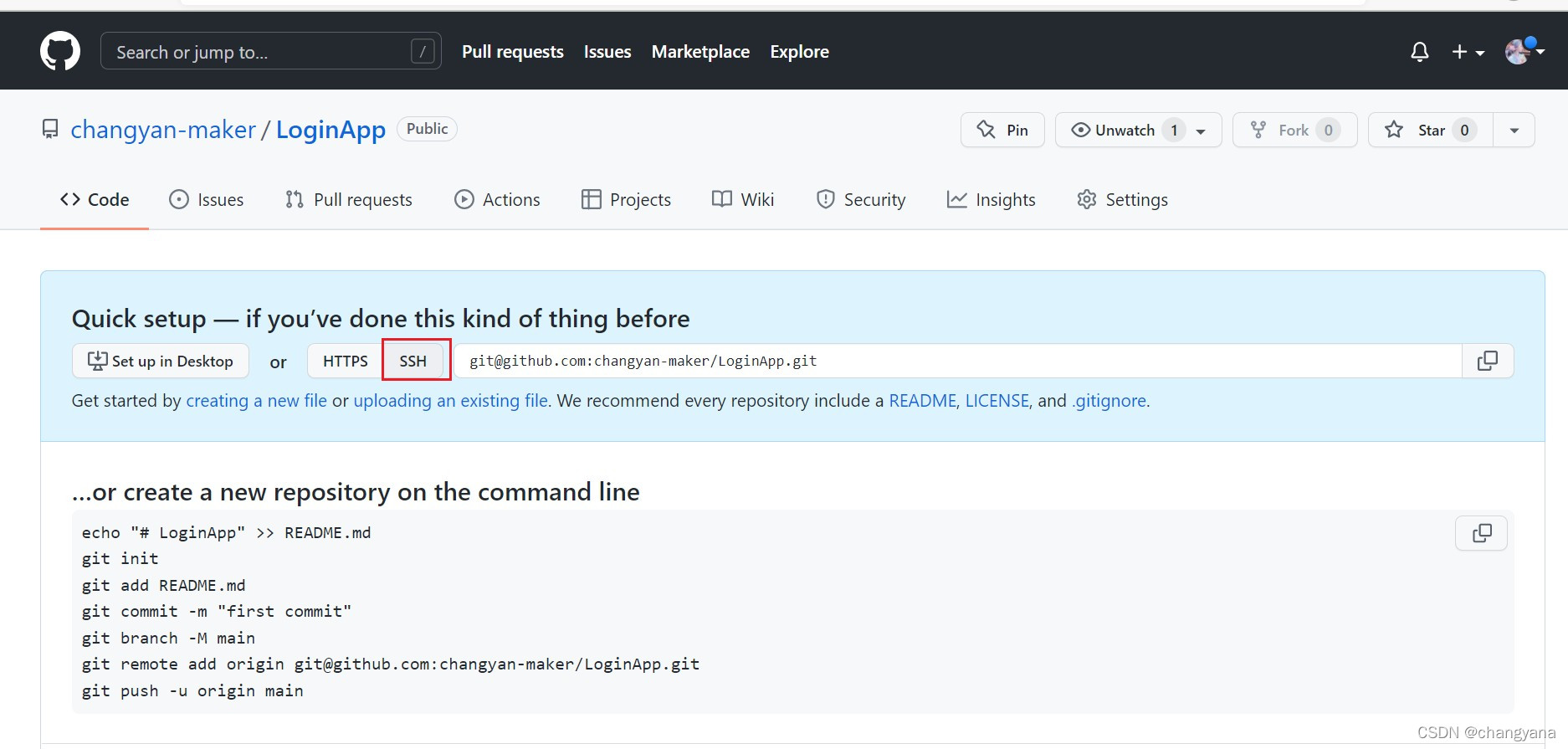Image resolution: width=1568 pixels, height=749 pixels.
Task: Click the Fork count badge showing 0
Action: coord(1328,130)
